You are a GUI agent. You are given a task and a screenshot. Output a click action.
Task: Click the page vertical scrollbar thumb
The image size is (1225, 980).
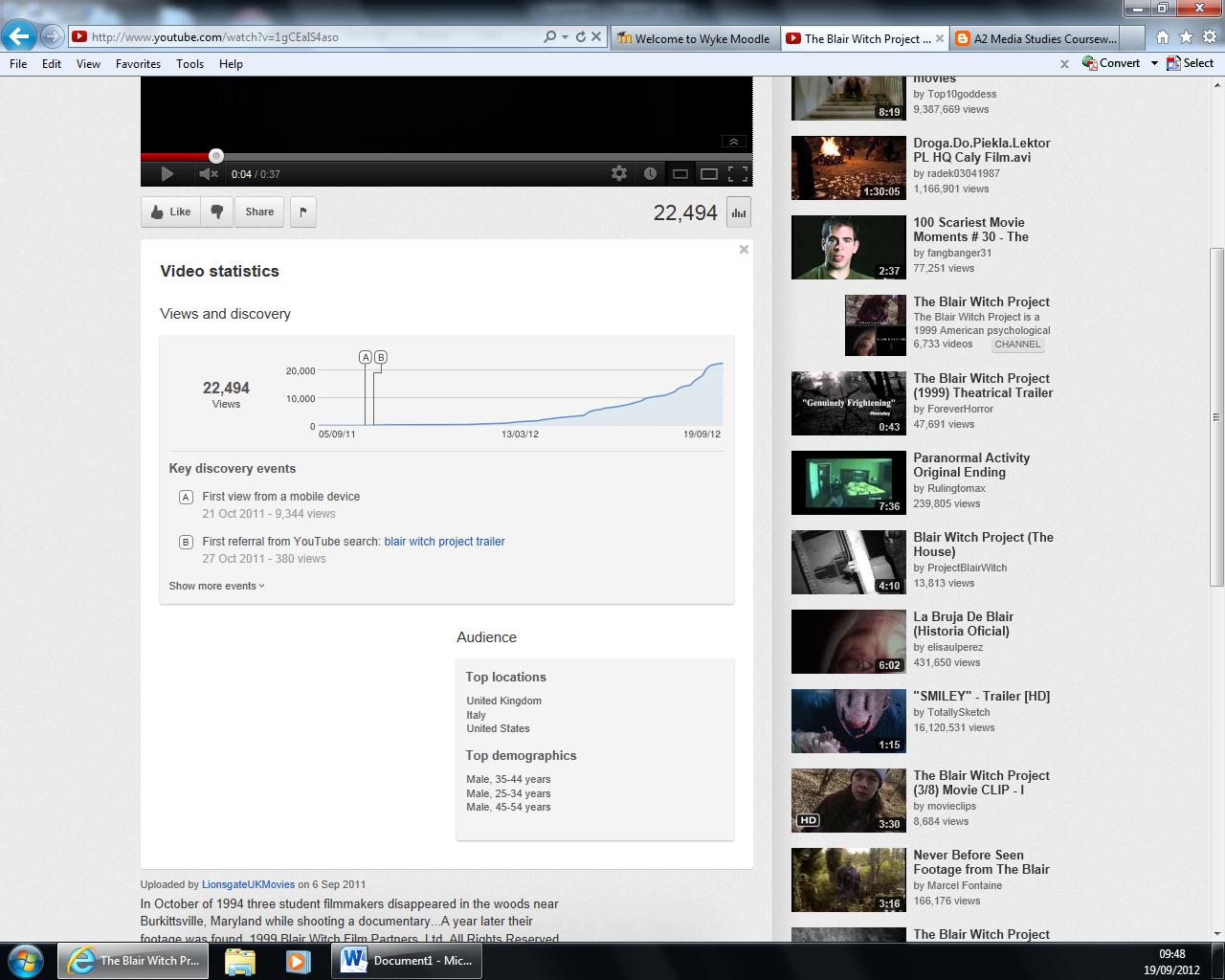pyautogui.click(x=1216, y=418)
